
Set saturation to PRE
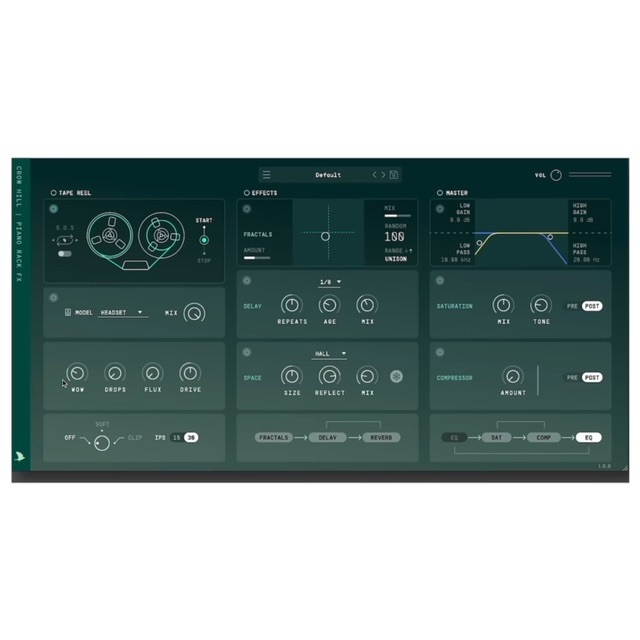pos(572,306)
